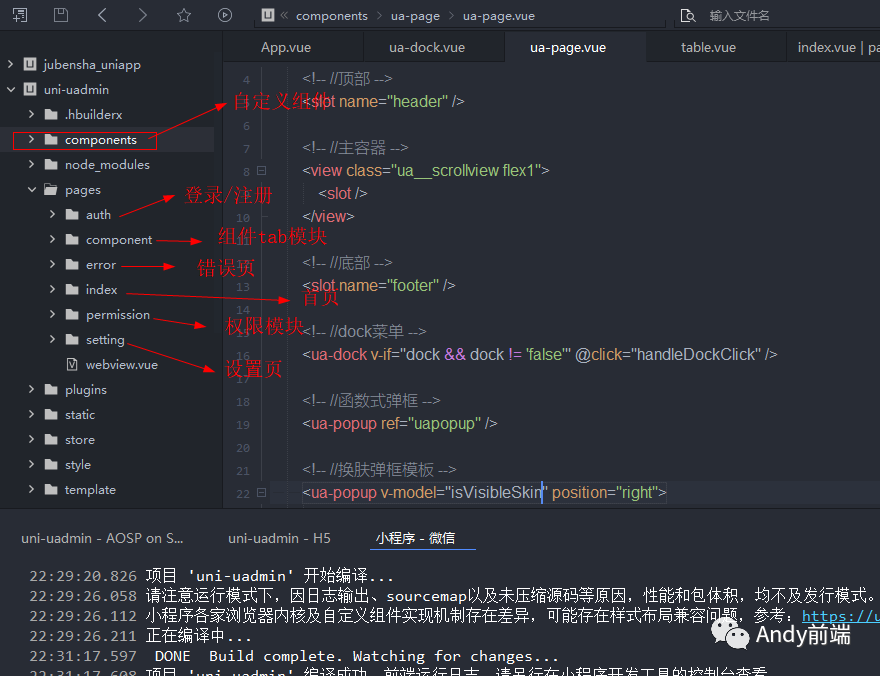Toggle code fold marker on line 8

pyautogui.click(x=262, y=170)
